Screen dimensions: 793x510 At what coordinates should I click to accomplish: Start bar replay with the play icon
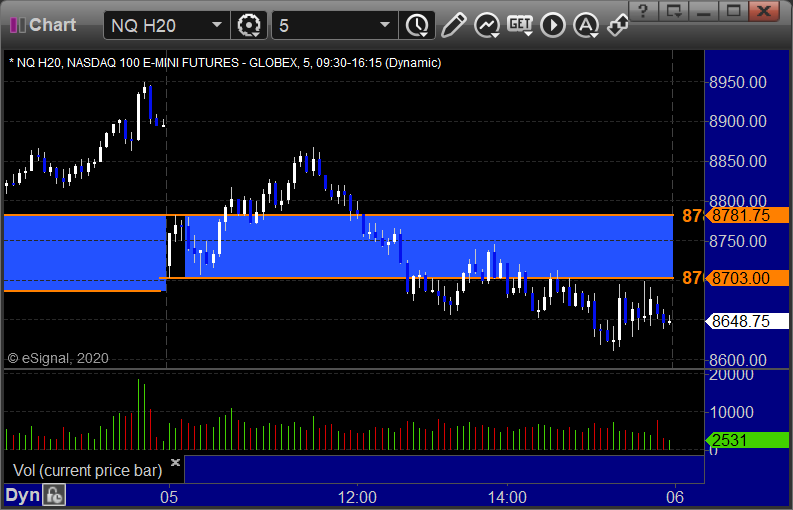tap(553, 25)
